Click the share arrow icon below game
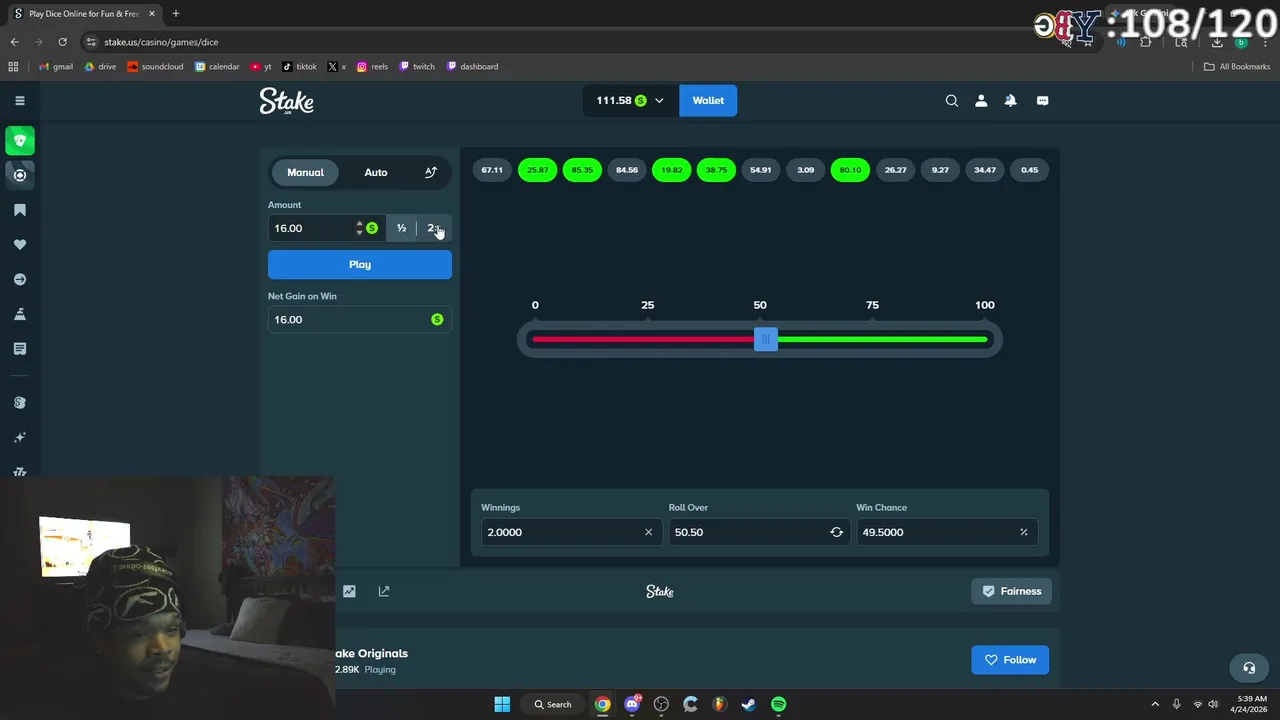This screenshot has width=1280, height=720. 384,591
